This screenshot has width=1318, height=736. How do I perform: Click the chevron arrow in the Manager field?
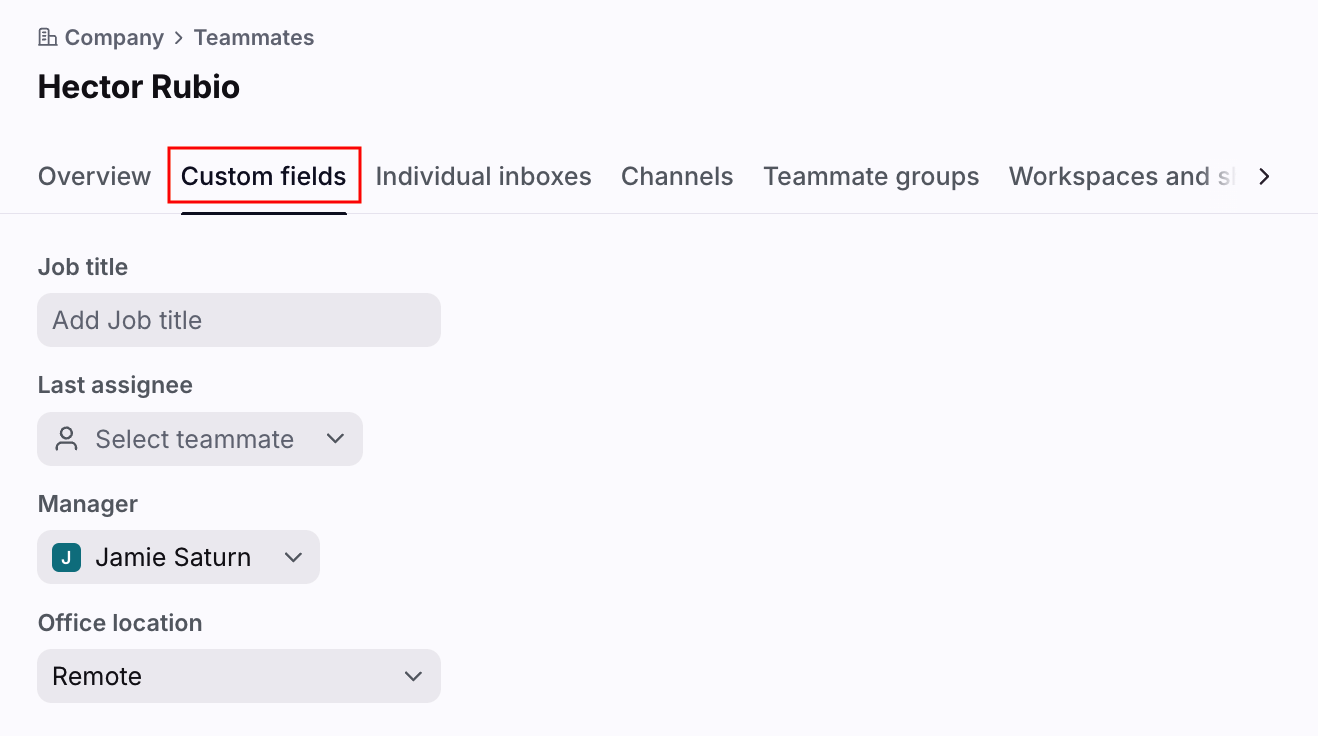[293, 558]
